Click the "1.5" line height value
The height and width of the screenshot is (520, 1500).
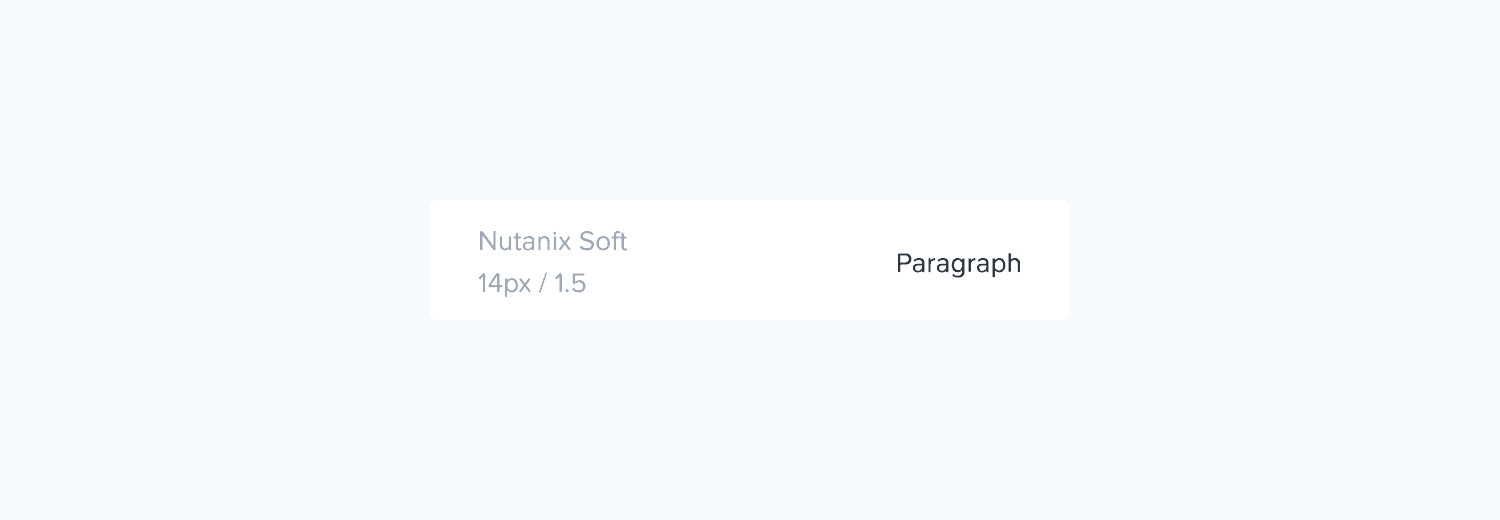click(x=570, y=284)
